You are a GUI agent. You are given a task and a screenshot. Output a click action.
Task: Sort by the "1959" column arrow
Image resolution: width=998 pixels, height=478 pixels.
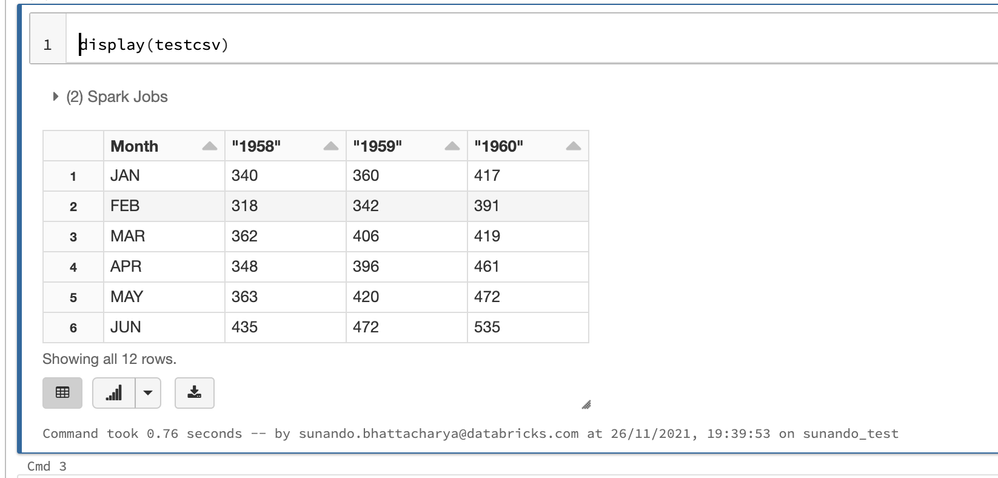coord(452,146)
